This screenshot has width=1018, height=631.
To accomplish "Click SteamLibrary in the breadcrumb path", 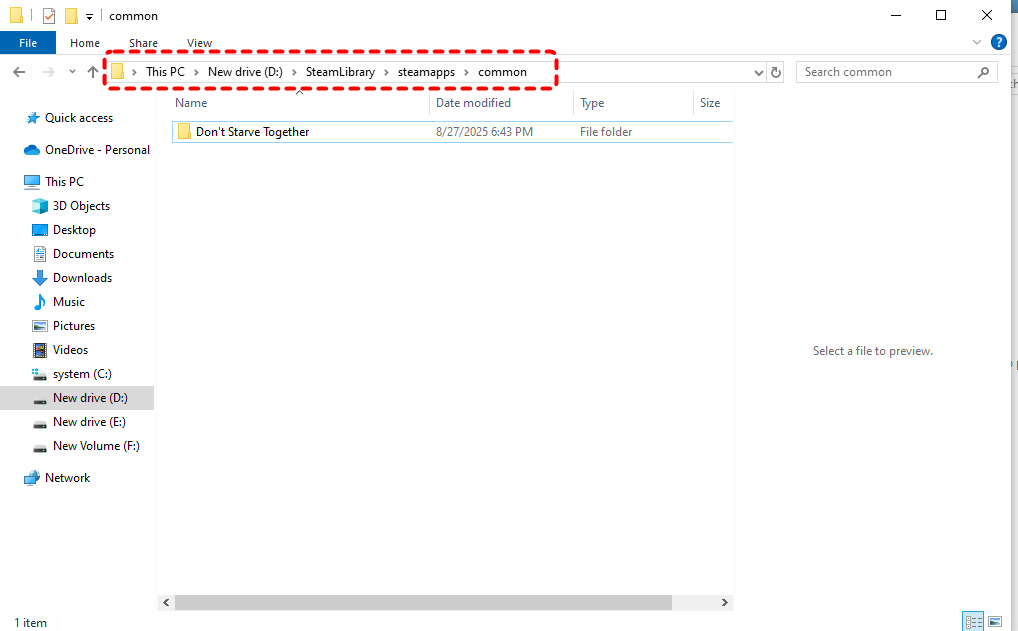I will click(x=341, y=72).
